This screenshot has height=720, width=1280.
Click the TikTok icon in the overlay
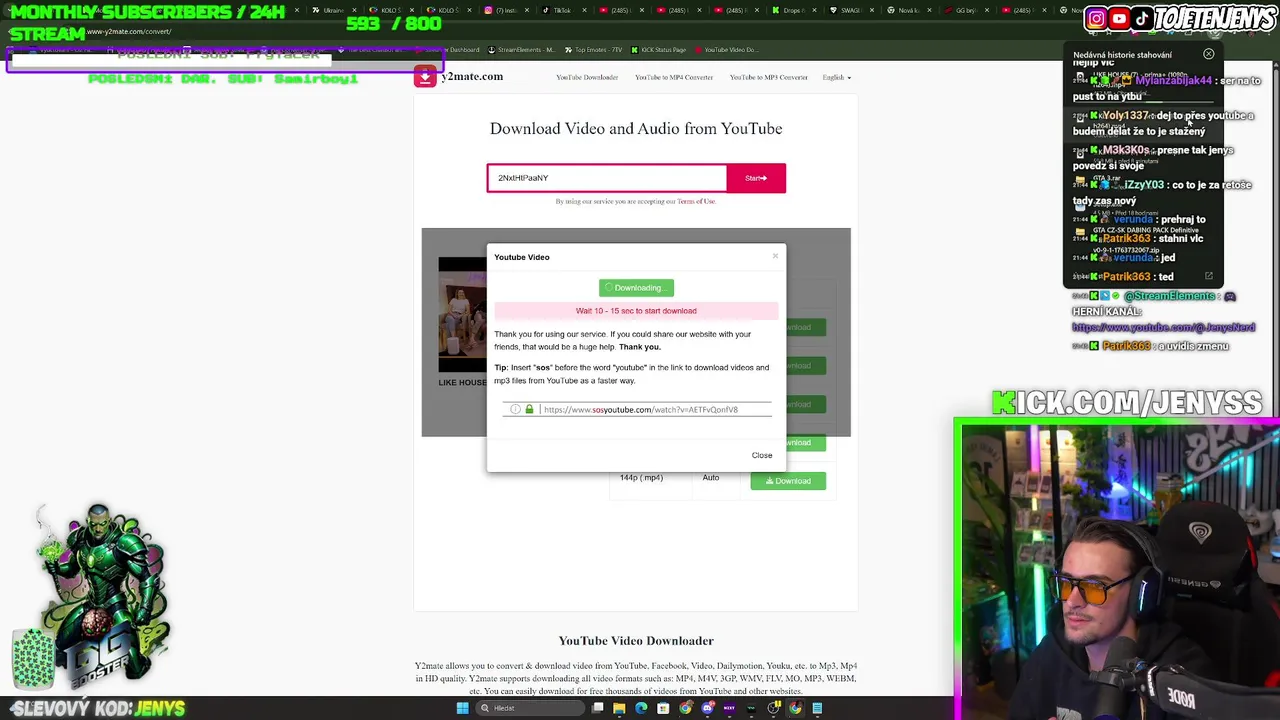[x=1142, y=18]
